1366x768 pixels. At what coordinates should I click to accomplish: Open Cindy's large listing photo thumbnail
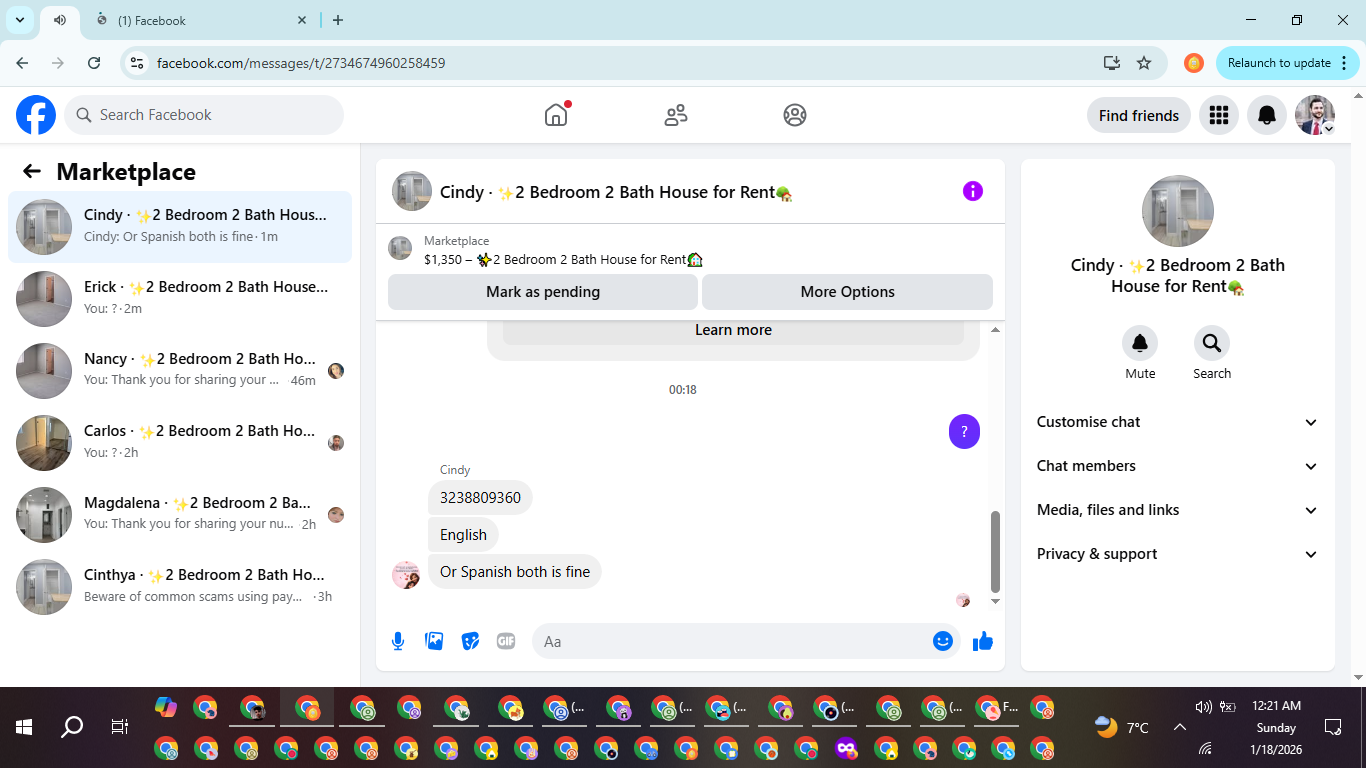(1178, 211)
